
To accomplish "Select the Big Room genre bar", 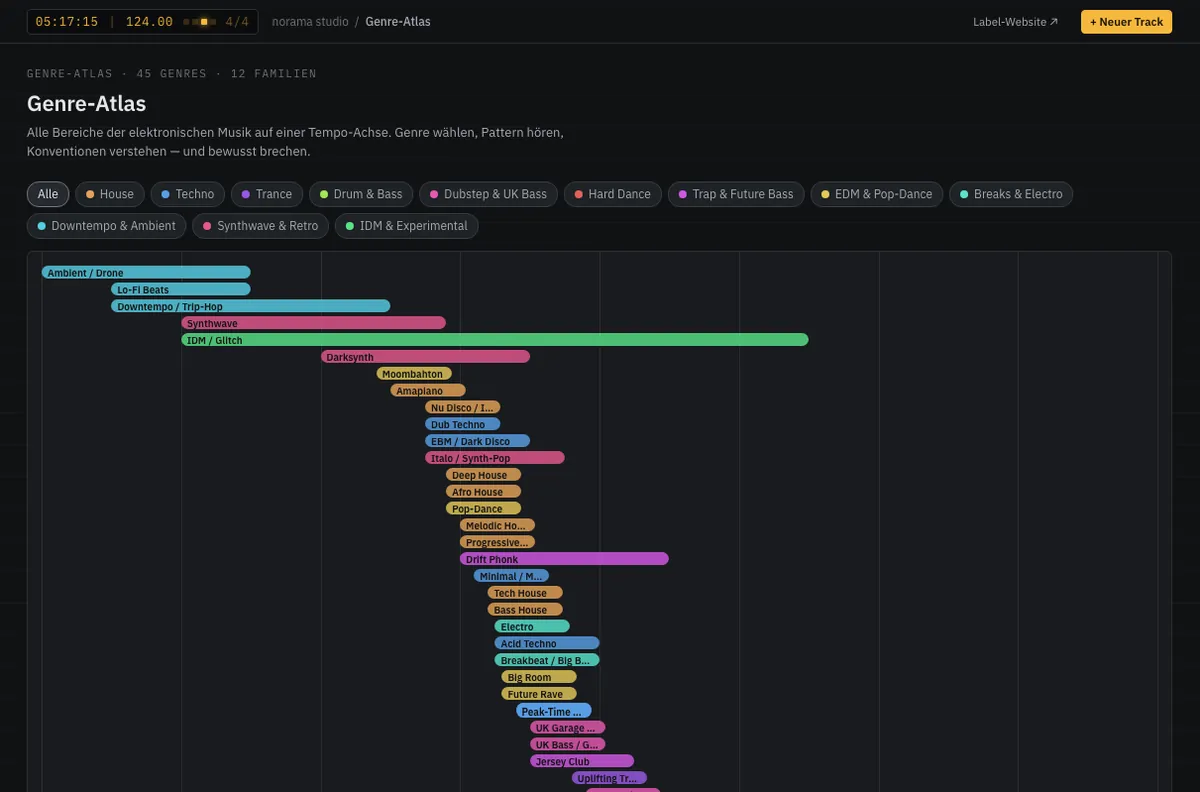I will 540,677.
